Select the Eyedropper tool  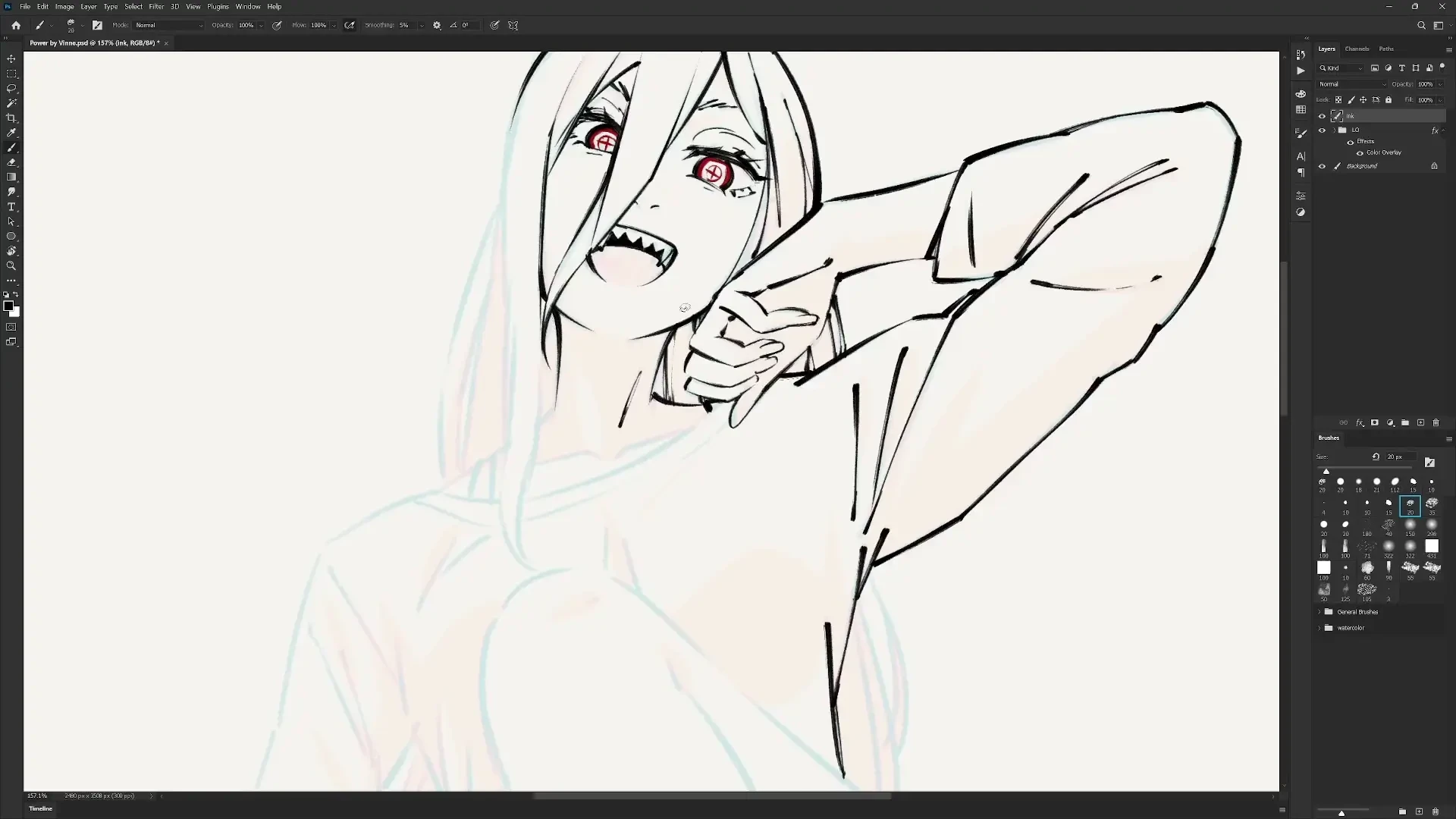[x=11, y=133]
